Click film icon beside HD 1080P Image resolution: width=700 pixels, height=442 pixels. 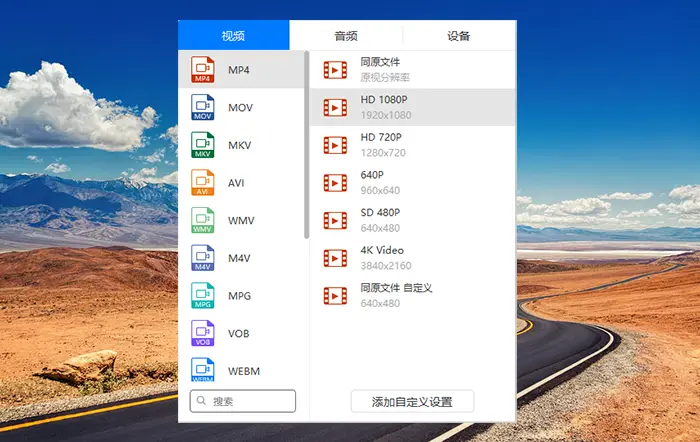coord(335,108)
